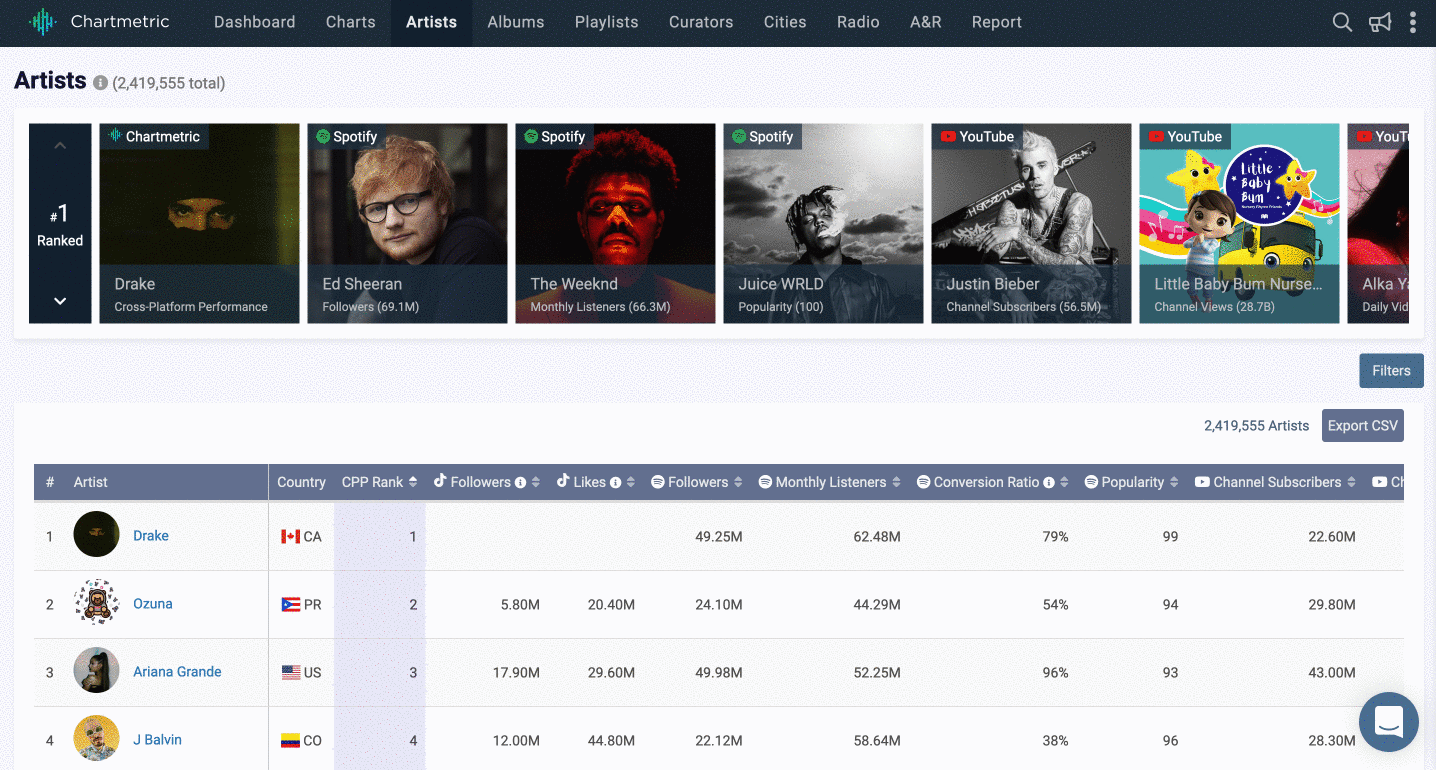This screenshot has width=1436, height=770.
Task: Select the Artists tab
Action: coord(432,22)
